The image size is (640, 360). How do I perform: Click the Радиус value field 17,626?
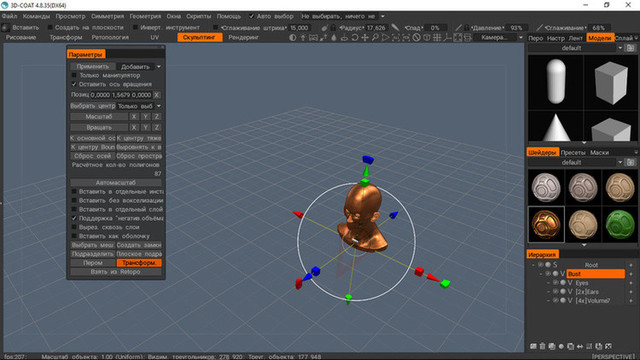[376, 28]
